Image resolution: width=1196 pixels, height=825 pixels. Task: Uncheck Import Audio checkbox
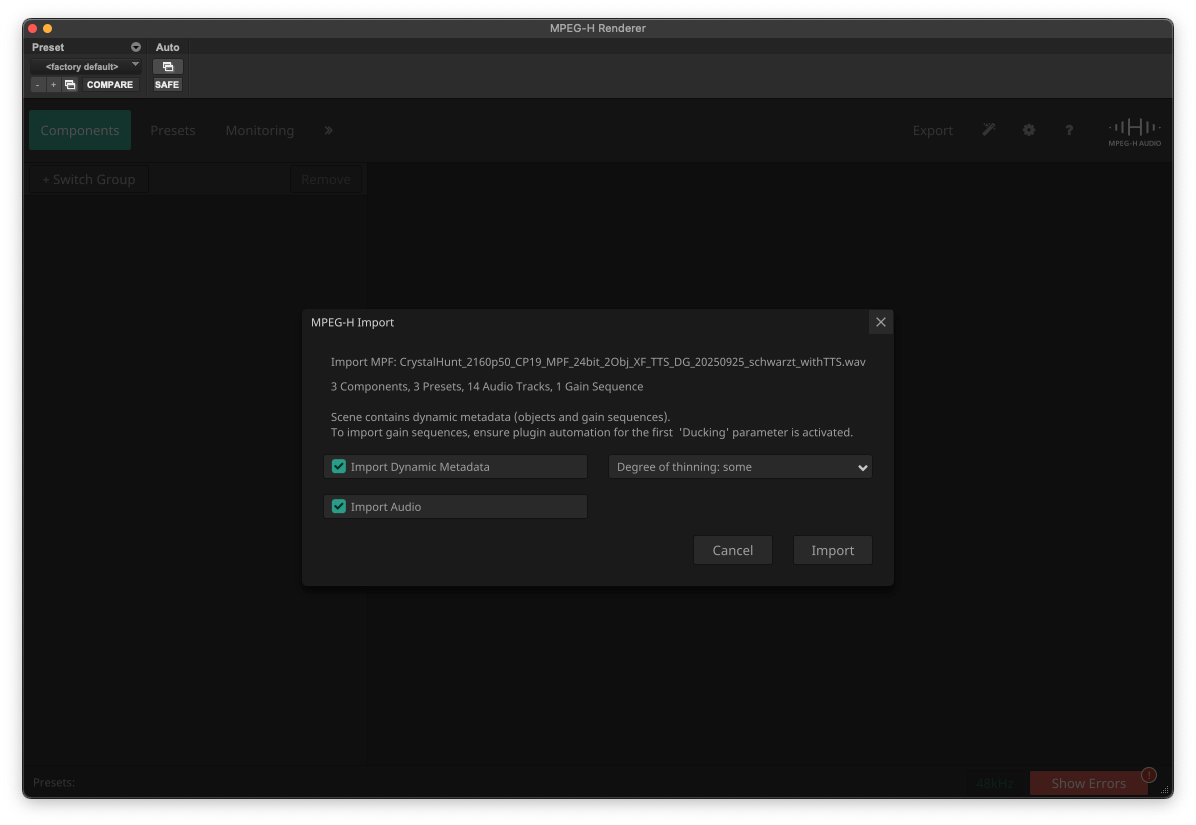click(x=339, y=506)
